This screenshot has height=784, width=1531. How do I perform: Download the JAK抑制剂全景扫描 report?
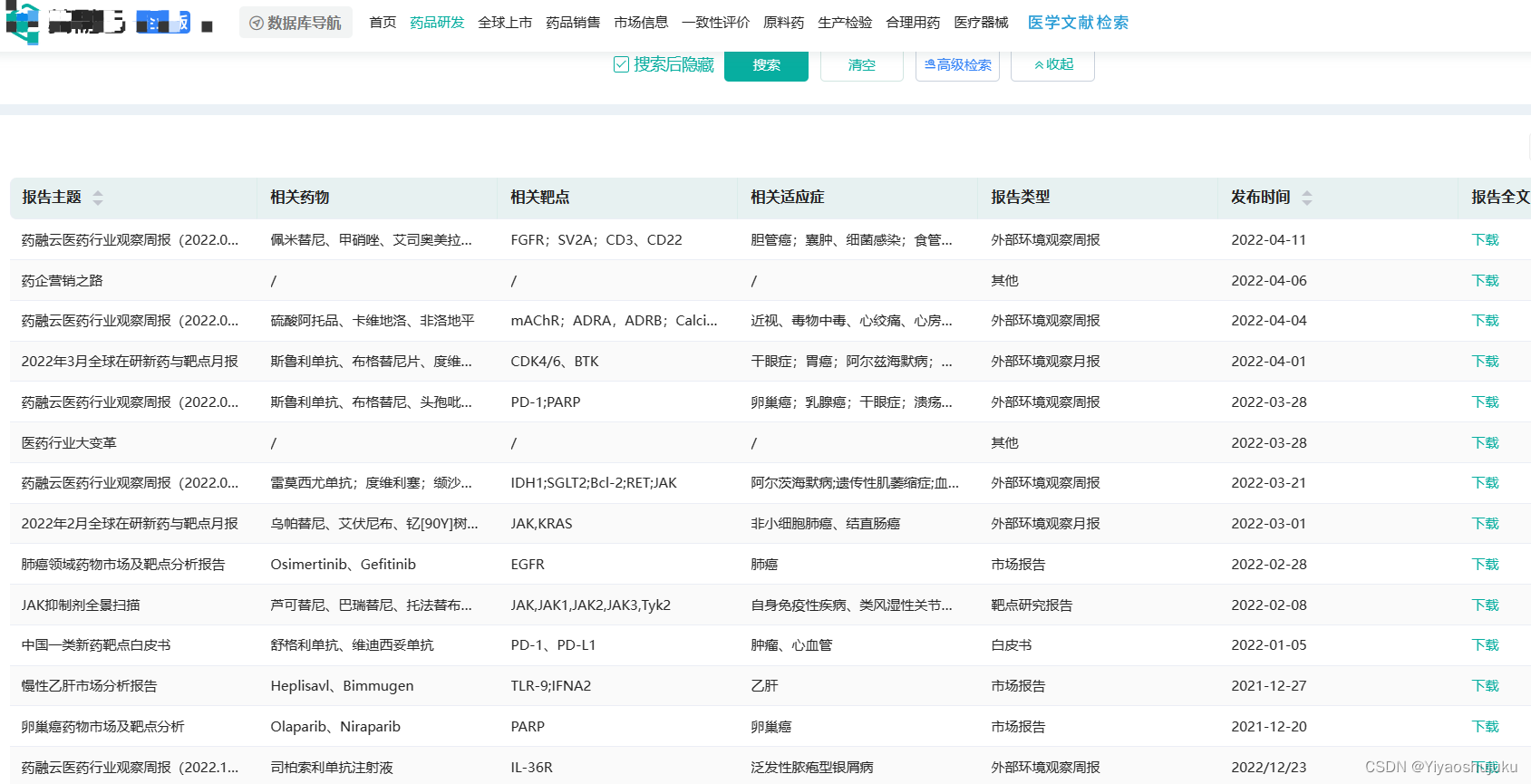[1485, 605]
